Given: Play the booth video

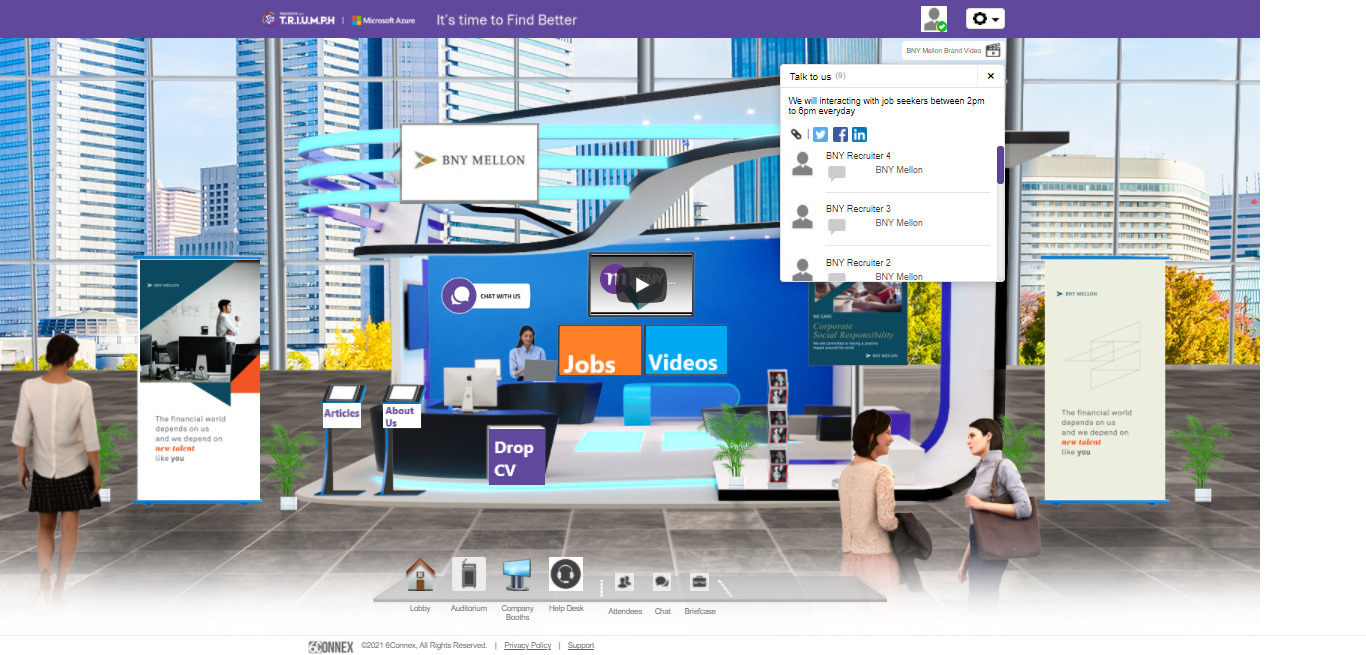Looking at the screenshot, I should coord(641,286).
